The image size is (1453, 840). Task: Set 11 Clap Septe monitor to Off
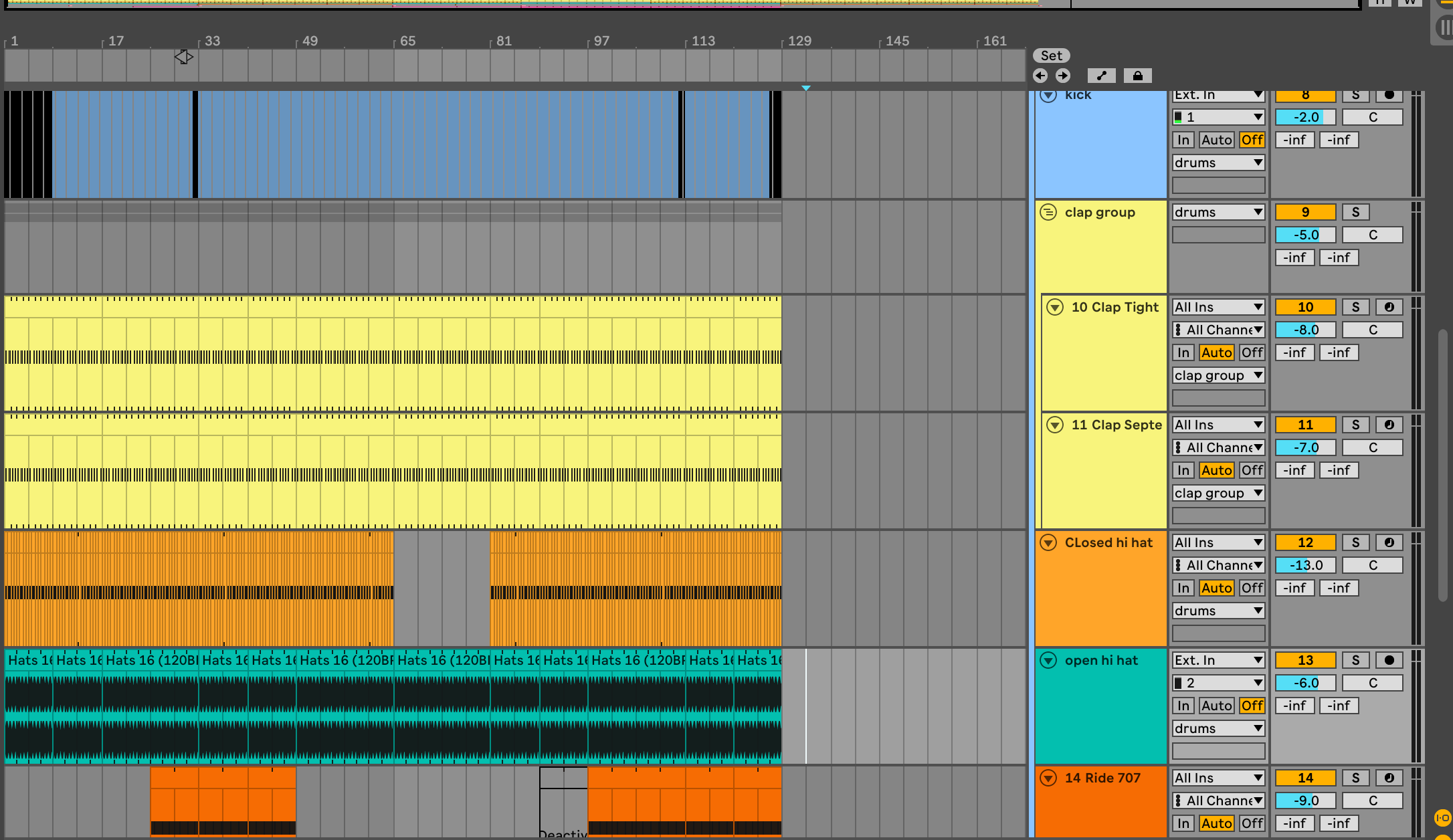coord(1252,470)
